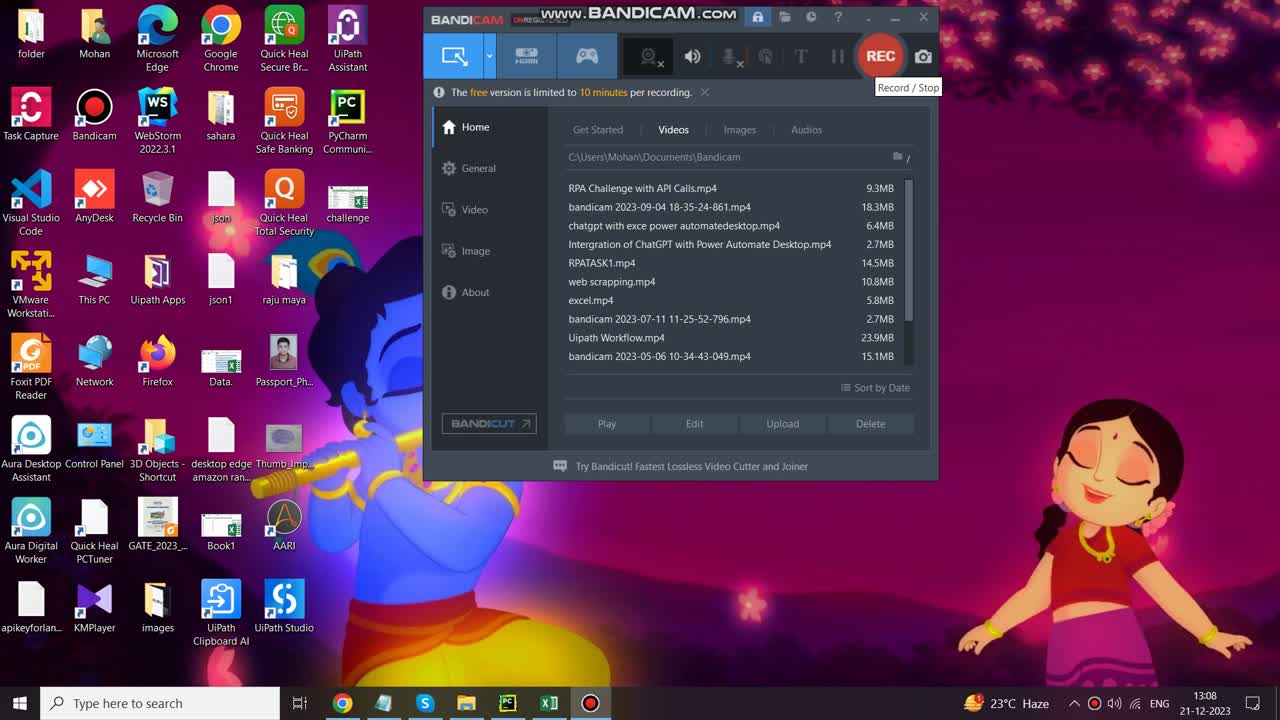Screen dimensions: 1280x720
Task: Start recording with the REC button
Action: [x=880, y=56]
